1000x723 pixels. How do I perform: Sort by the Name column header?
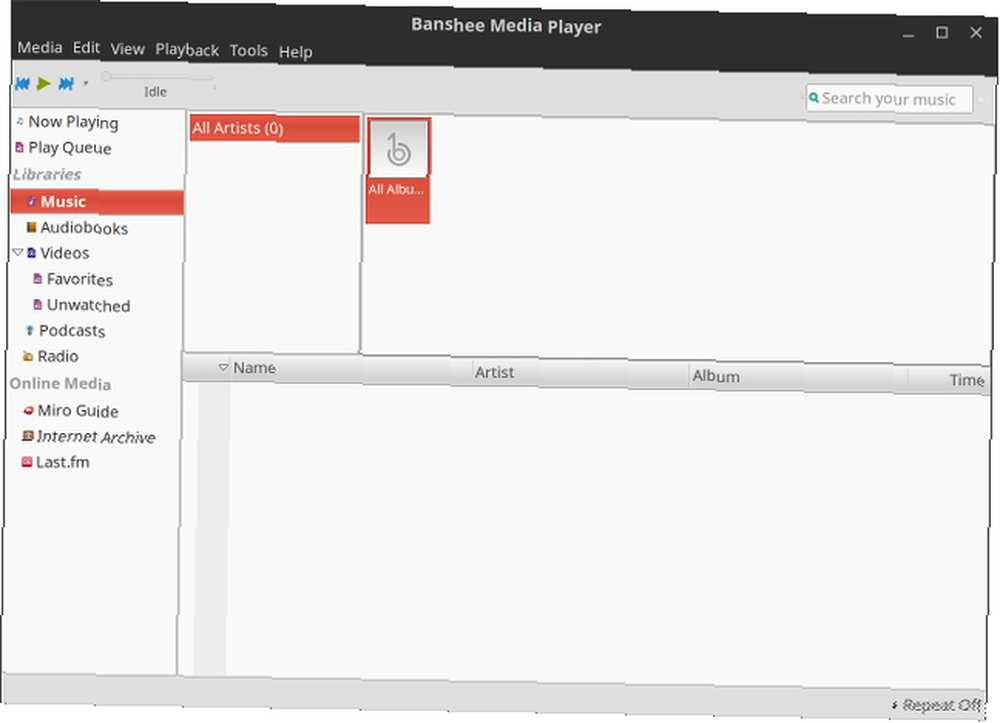tap(254, 368)
